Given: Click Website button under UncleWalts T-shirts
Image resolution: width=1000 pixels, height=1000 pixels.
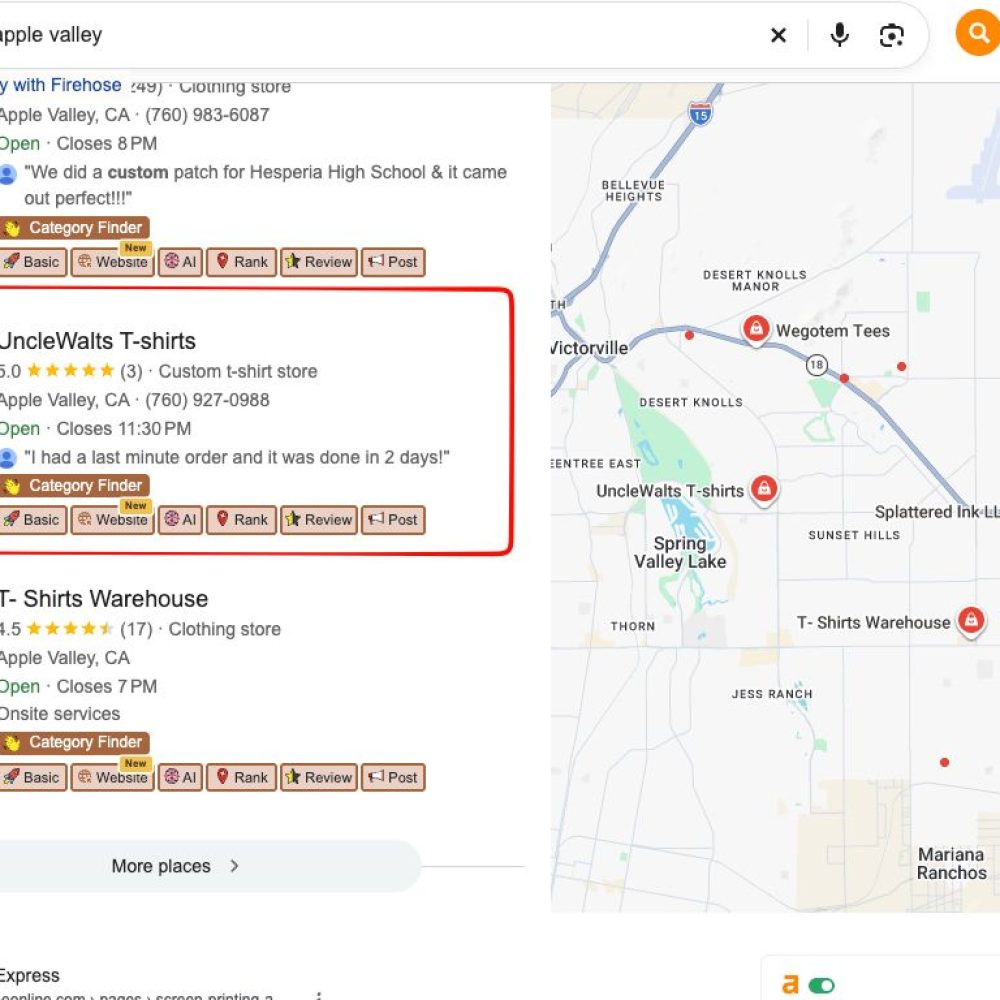Looking at the screenshot, I should click(x=112, y=520).
